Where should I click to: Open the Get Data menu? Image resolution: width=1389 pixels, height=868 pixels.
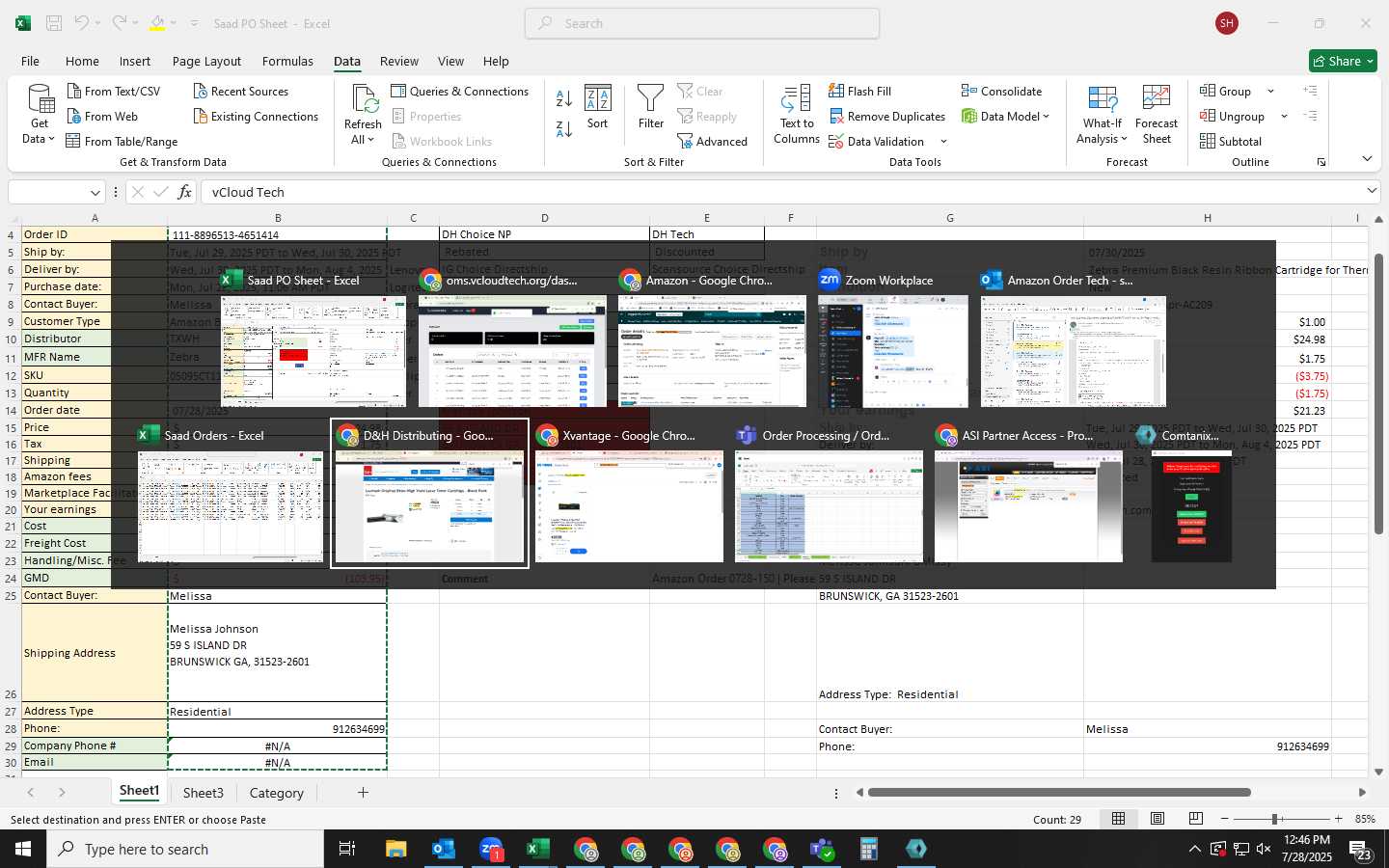[x=40, y=114]
